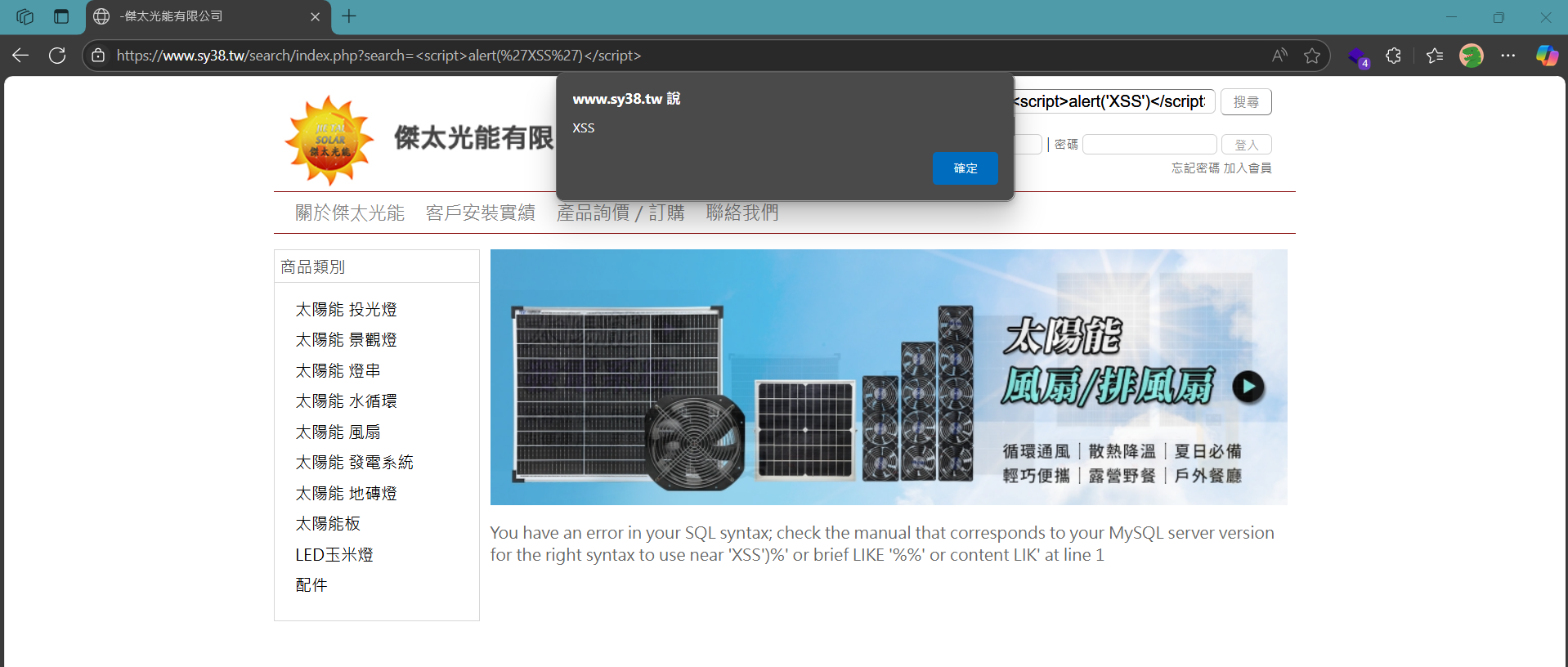Open 客戶安裝實績 menu item

coord(481,213)
